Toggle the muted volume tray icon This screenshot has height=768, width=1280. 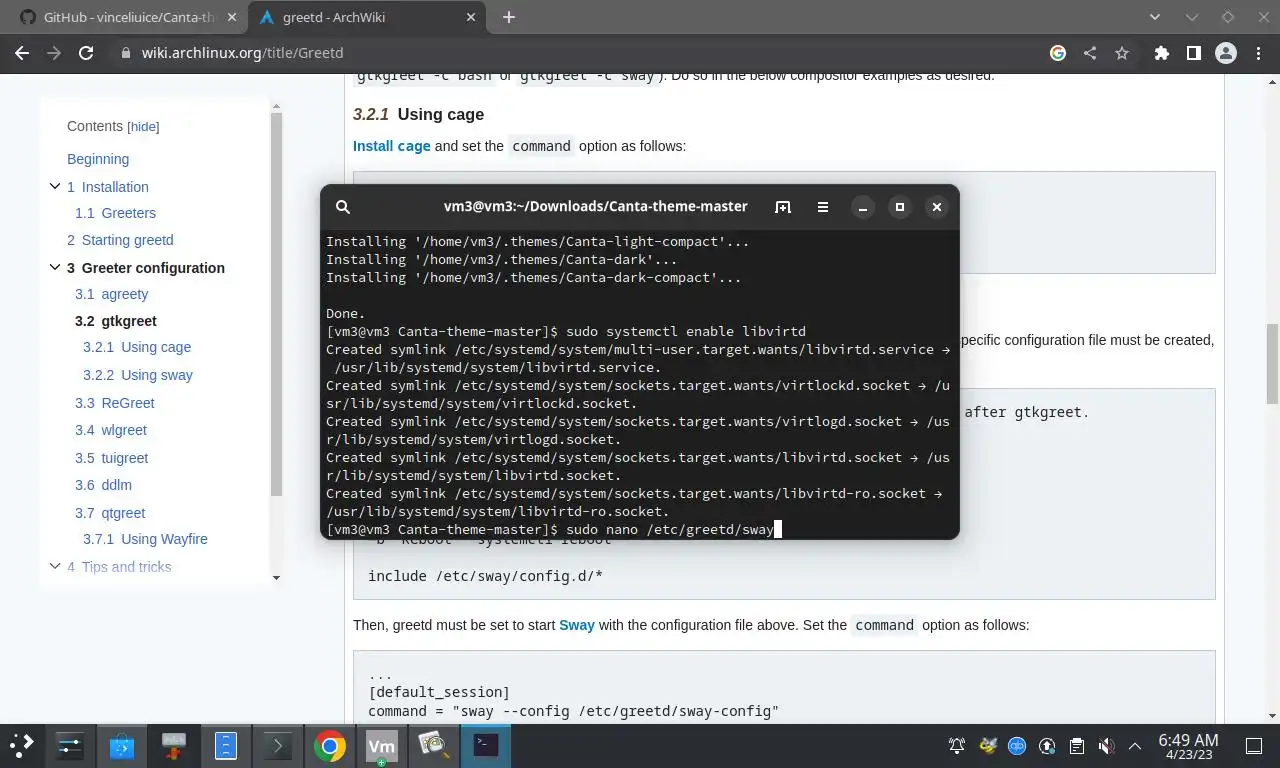point(1106,746)
